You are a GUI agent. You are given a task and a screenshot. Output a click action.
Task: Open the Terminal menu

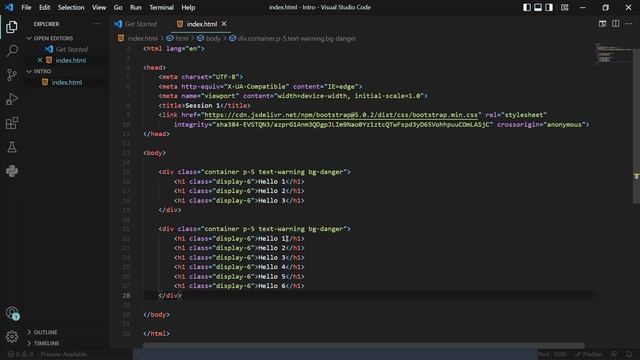[161, 7]
